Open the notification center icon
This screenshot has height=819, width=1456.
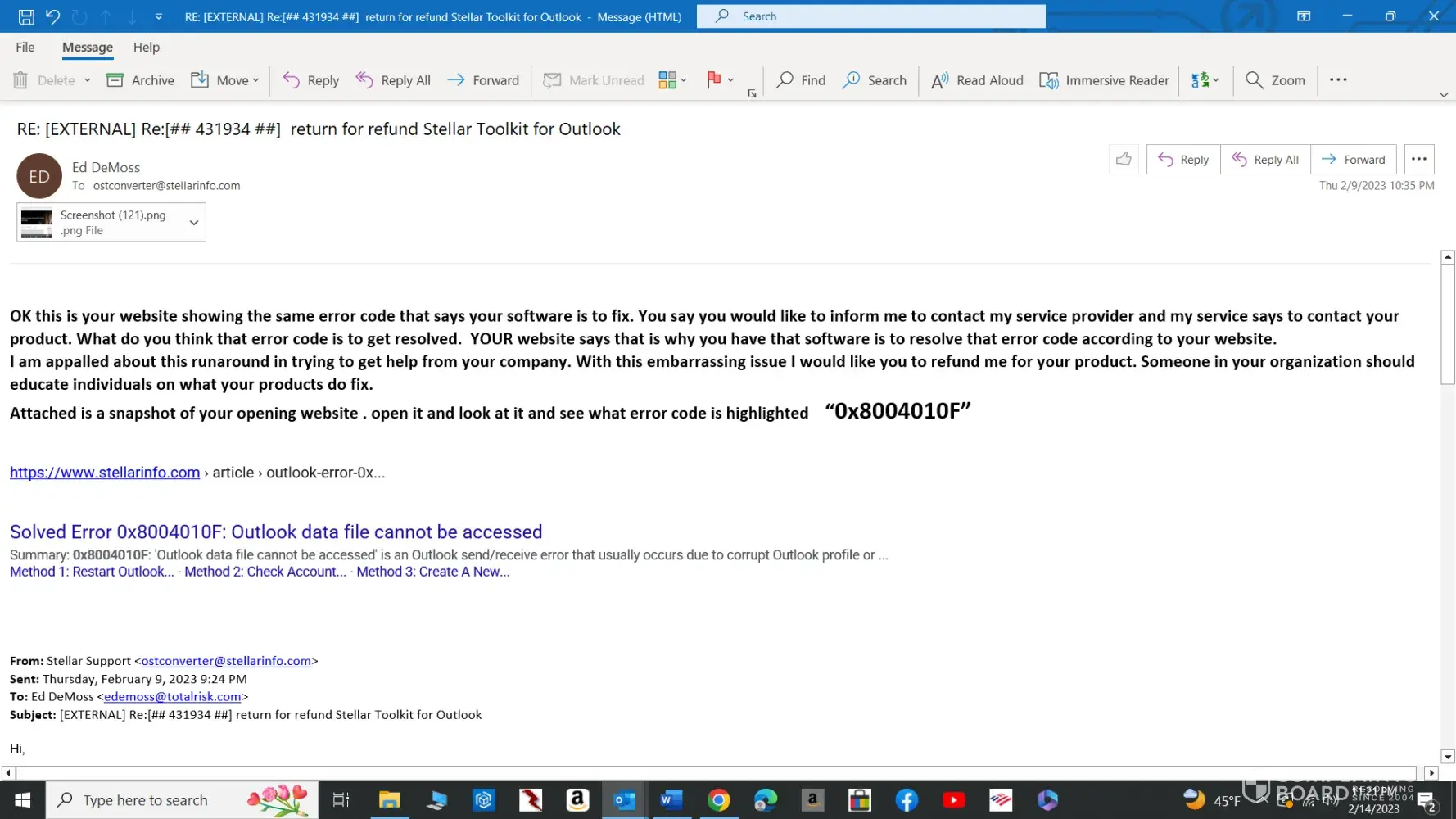(x=1427, y=802)
